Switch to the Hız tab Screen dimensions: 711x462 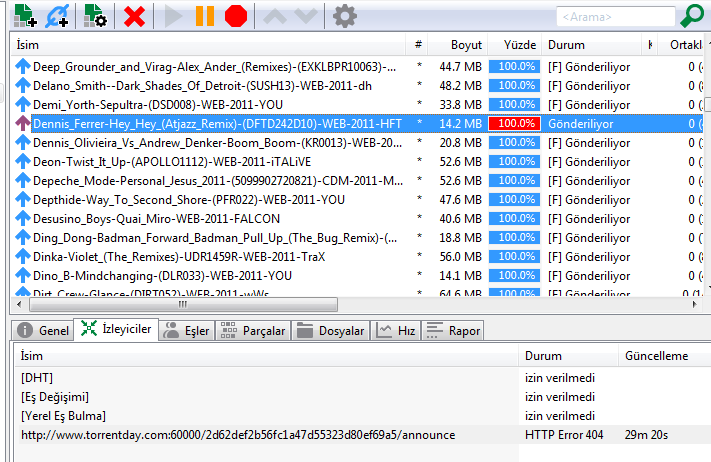(x=396, y=331)
